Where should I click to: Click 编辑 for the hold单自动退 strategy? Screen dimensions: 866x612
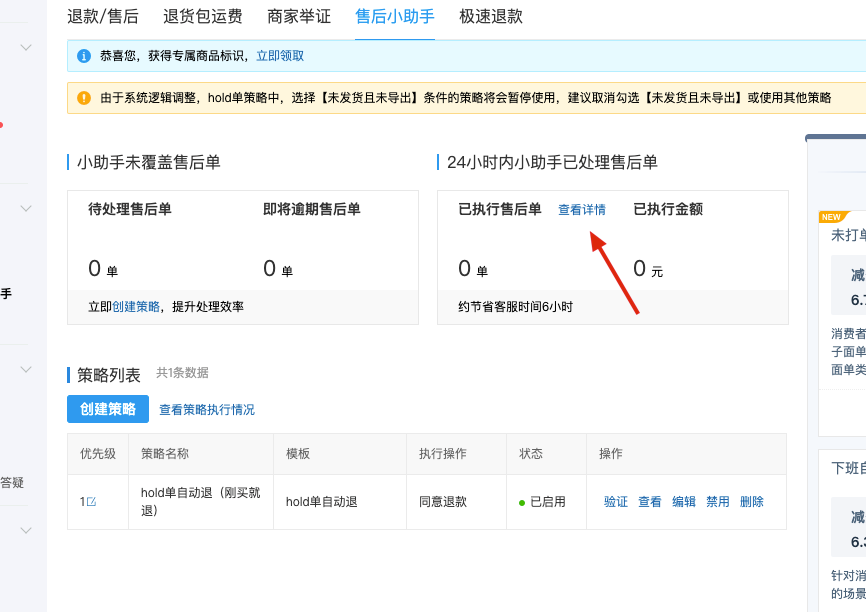684,502
